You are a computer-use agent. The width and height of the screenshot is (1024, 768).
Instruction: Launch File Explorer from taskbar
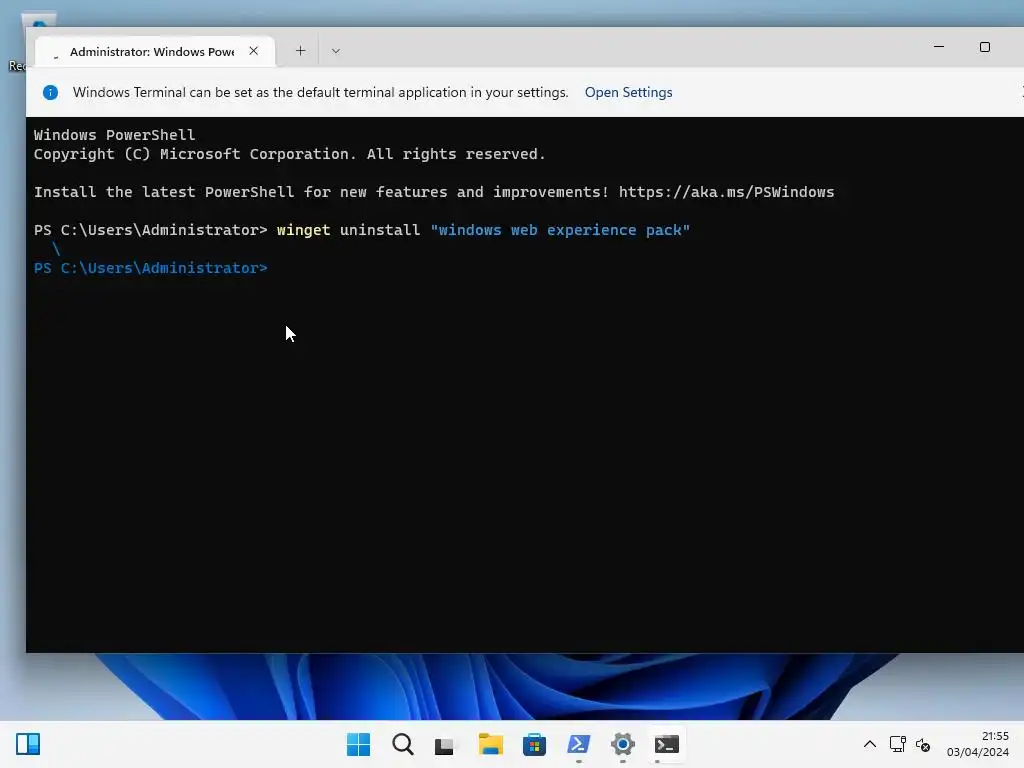point(490,744)
